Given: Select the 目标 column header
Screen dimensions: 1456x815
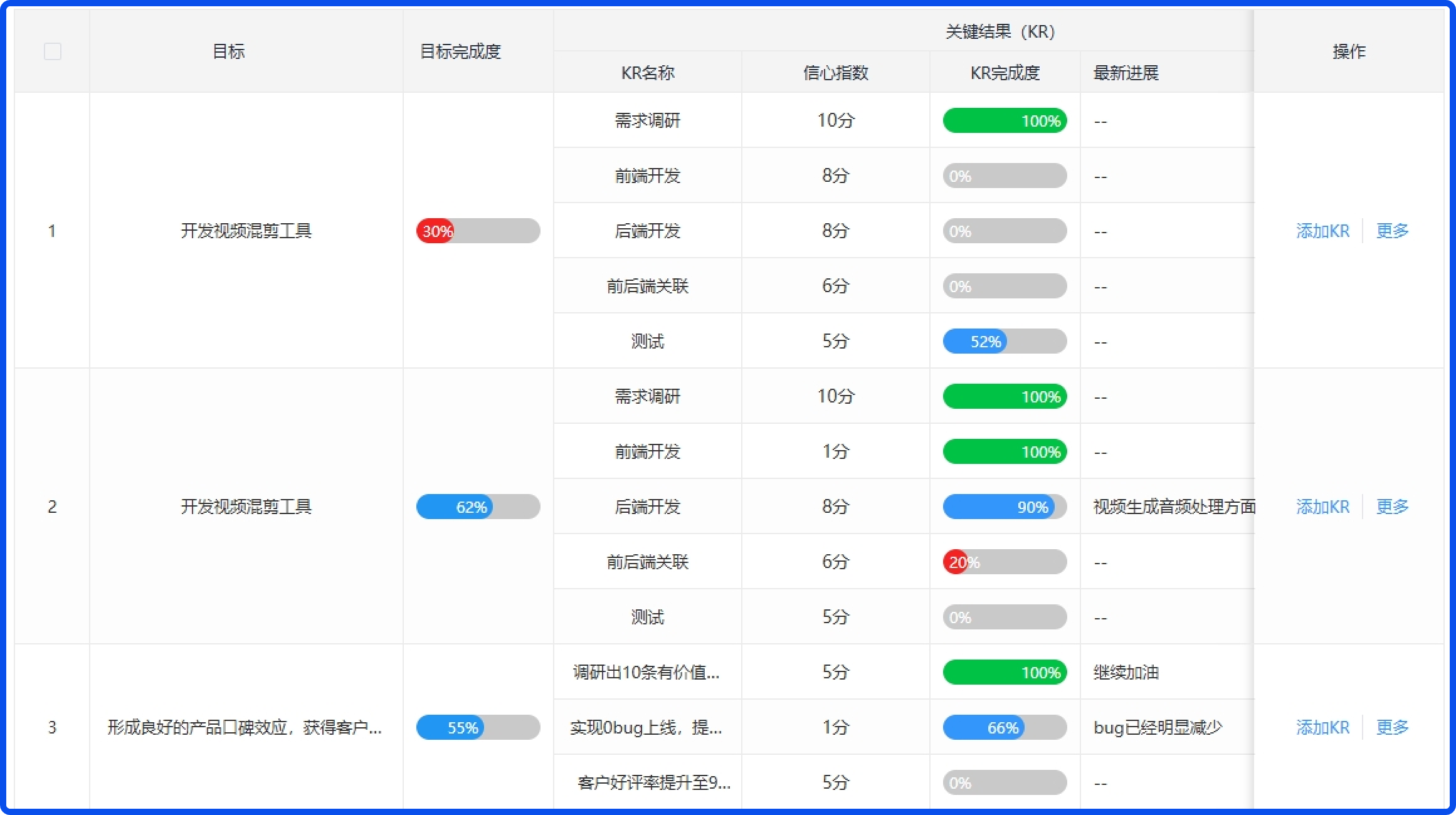Looking at the screenshot, I should [228, 51].
